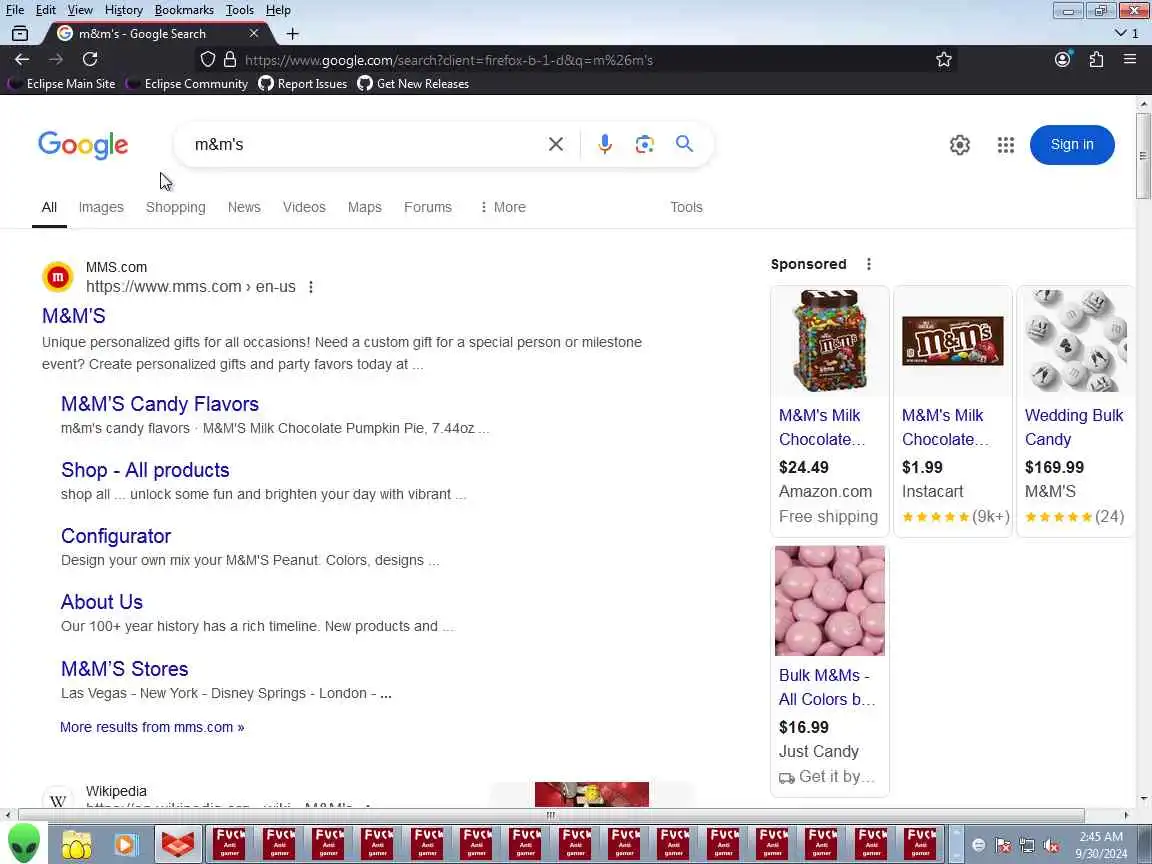Open the alien start button
This screenshot has height=864, width=1152.
point(24,843)
